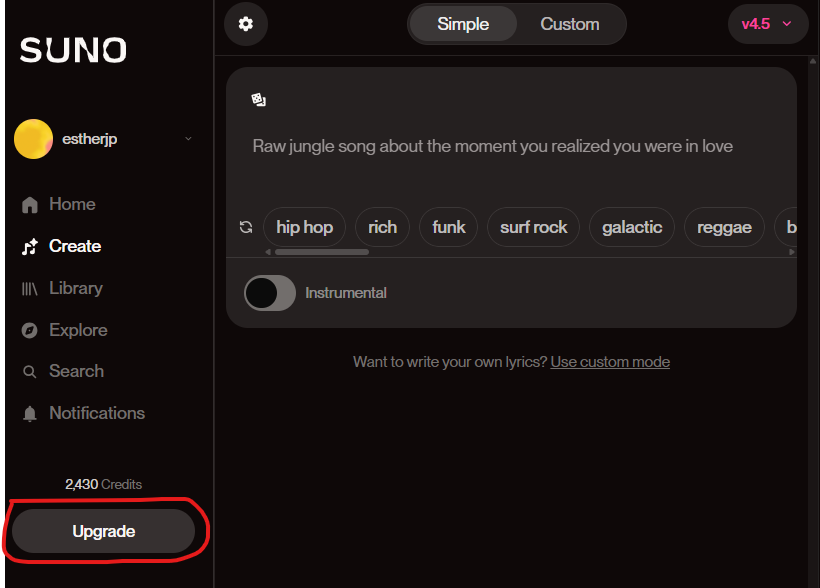The image size is (820, 588).
Task: Click the style tags horizontal scrollbar
Action: point(322,252)
